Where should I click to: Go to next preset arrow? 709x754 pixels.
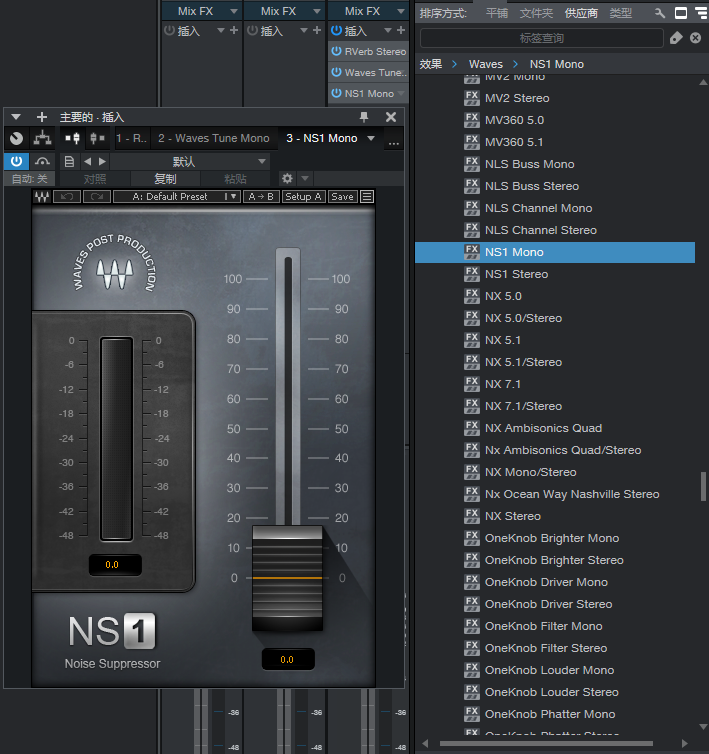102,161
